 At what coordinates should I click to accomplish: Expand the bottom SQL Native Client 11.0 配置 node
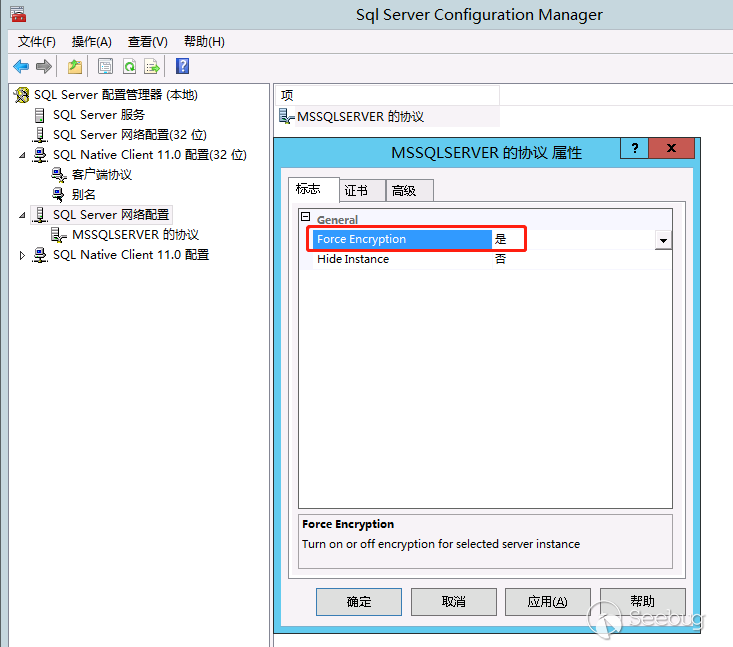pyautogui.click(x=22, y=255)
